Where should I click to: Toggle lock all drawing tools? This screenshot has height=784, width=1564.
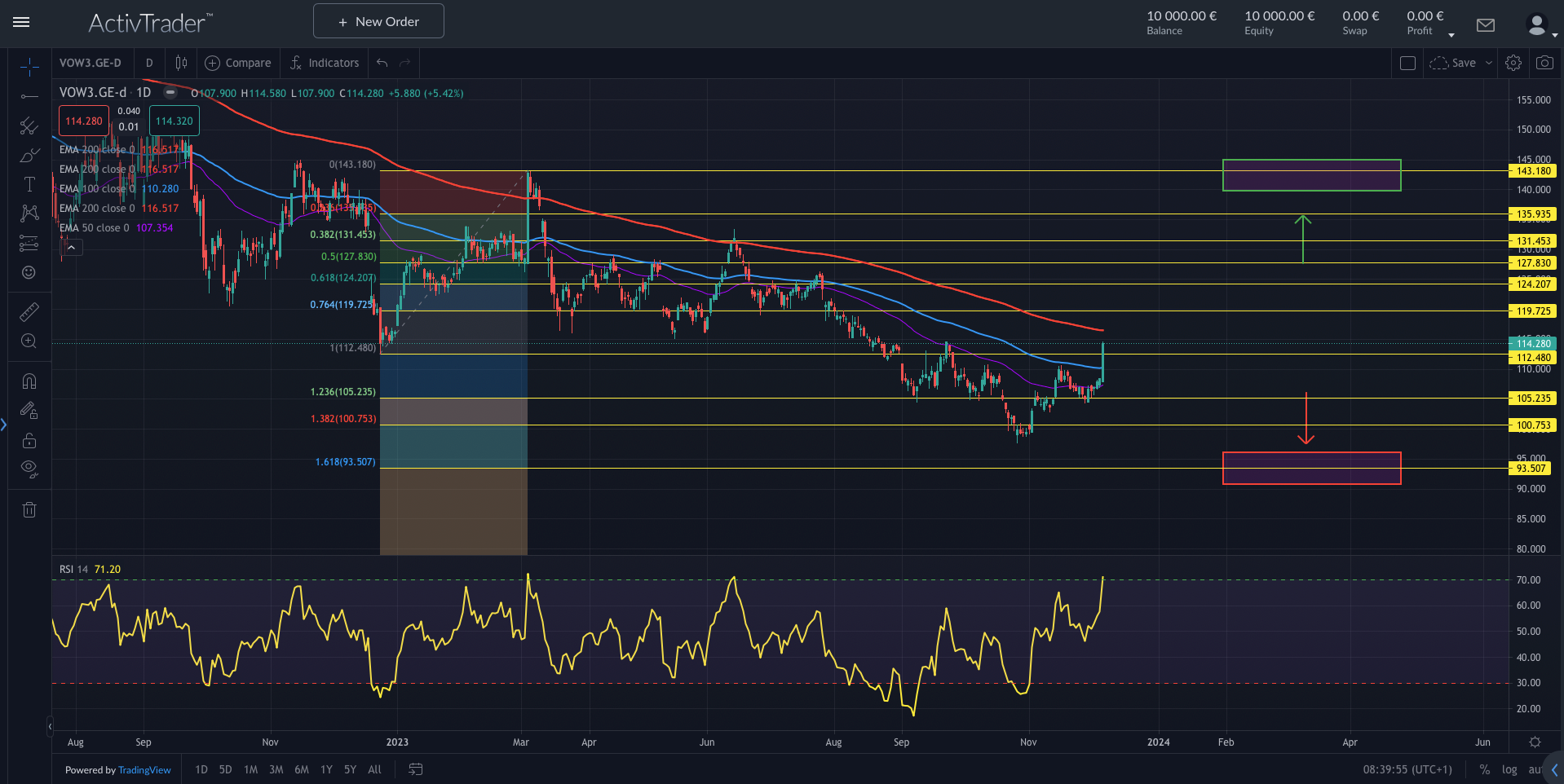pyautogui.click(x=29, y=441)
